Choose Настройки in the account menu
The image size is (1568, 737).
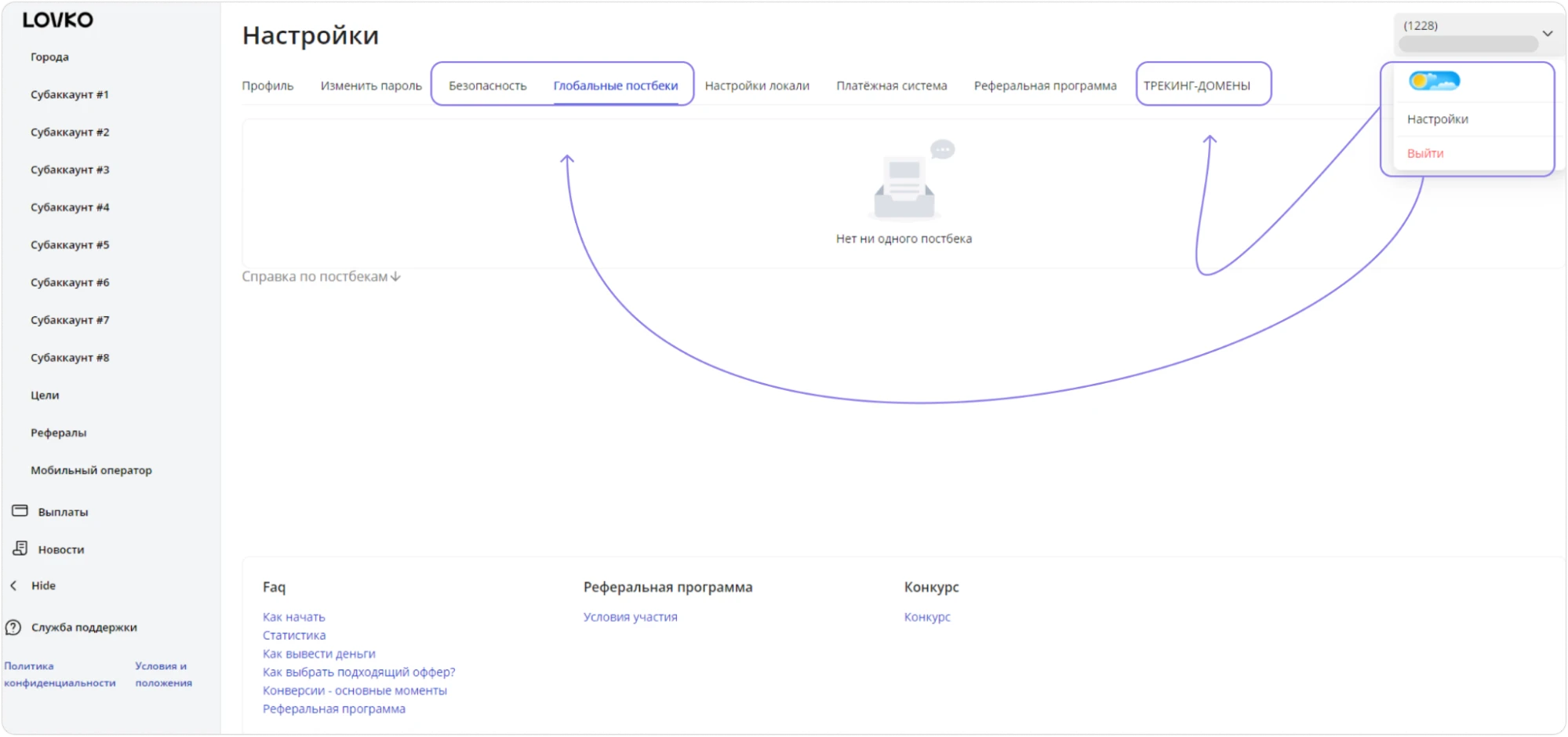point(1438,119)
